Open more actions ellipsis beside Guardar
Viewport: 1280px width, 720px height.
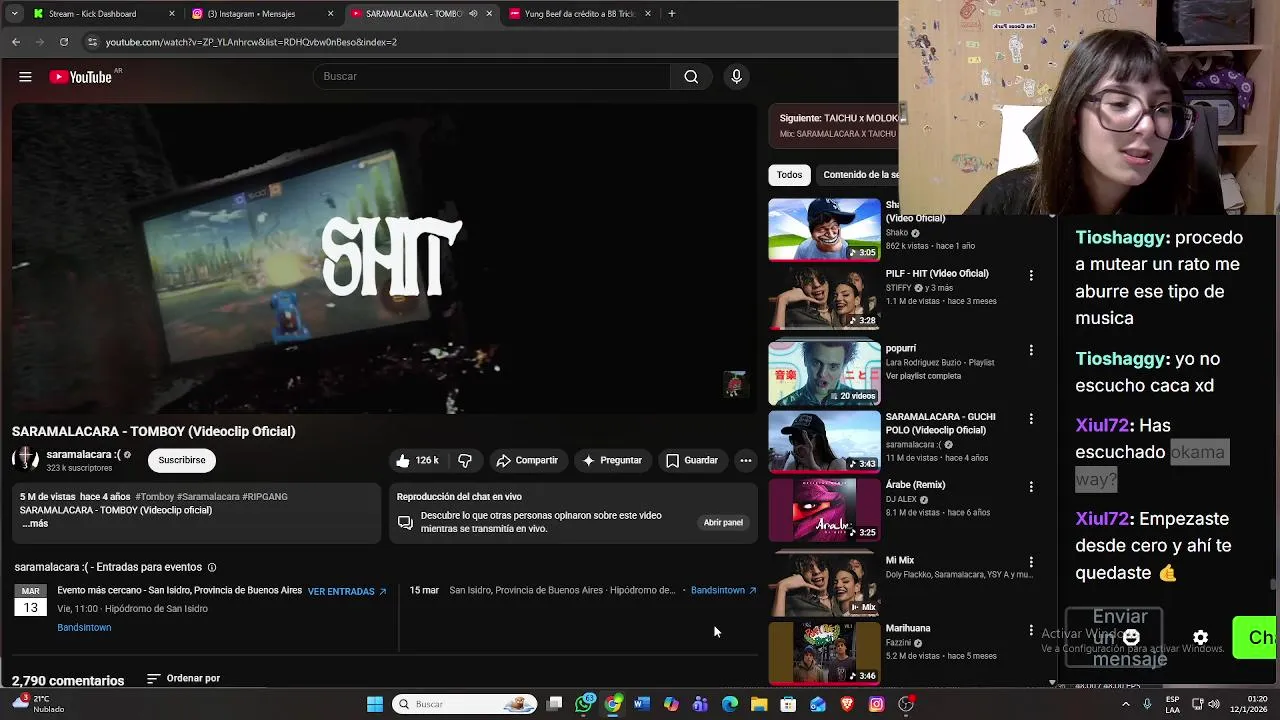pos(745,460)
